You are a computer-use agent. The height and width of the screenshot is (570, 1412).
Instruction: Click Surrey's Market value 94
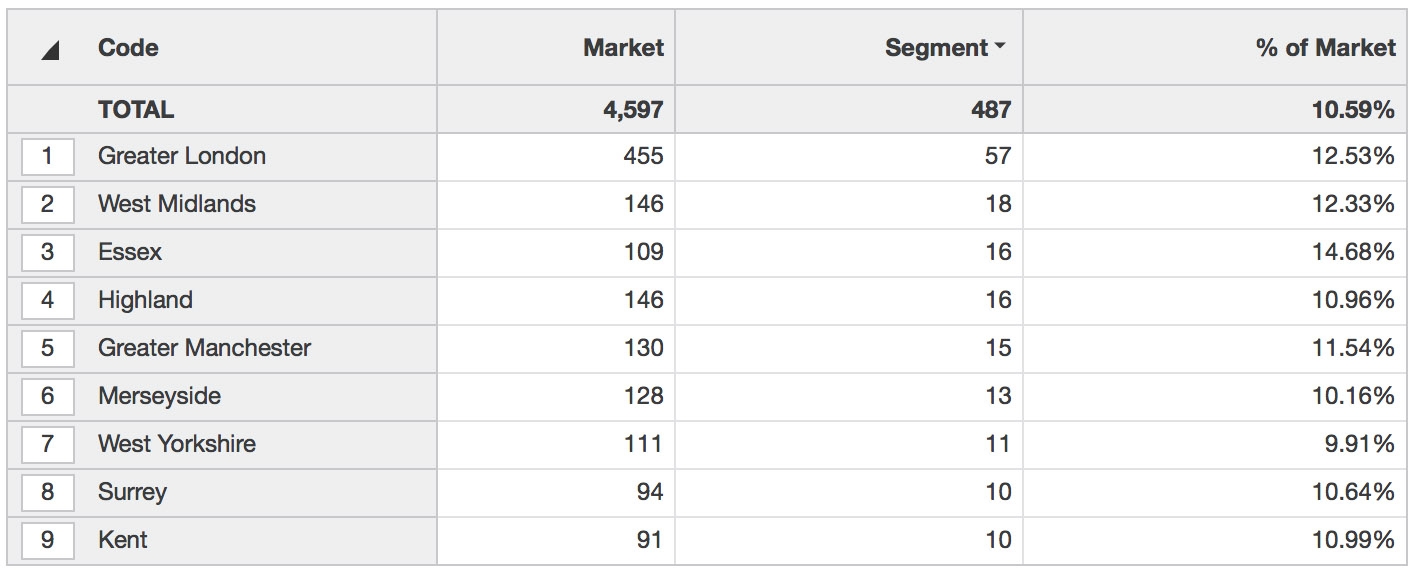coord(649,492)
